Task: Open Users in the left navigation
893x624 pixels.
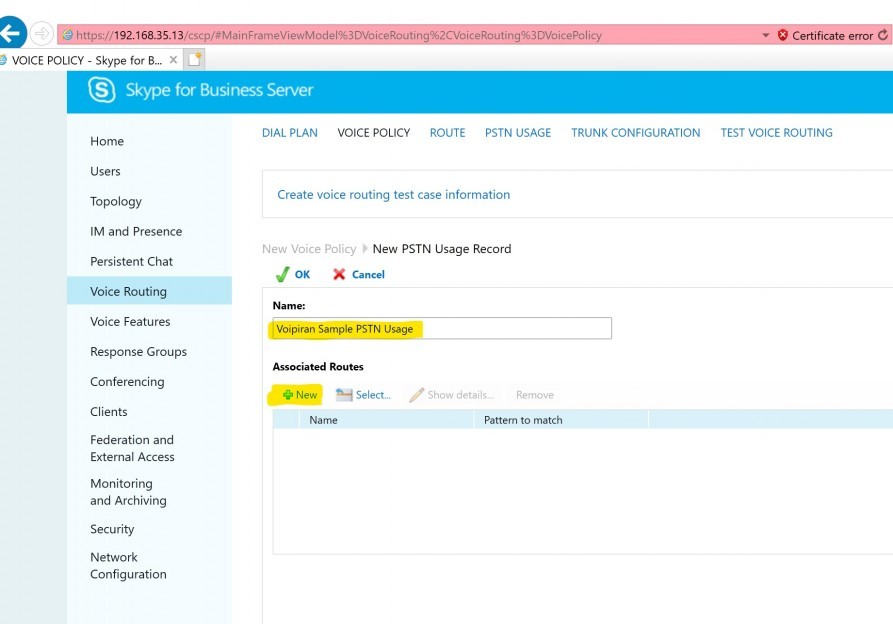Action: pos(105,171)
